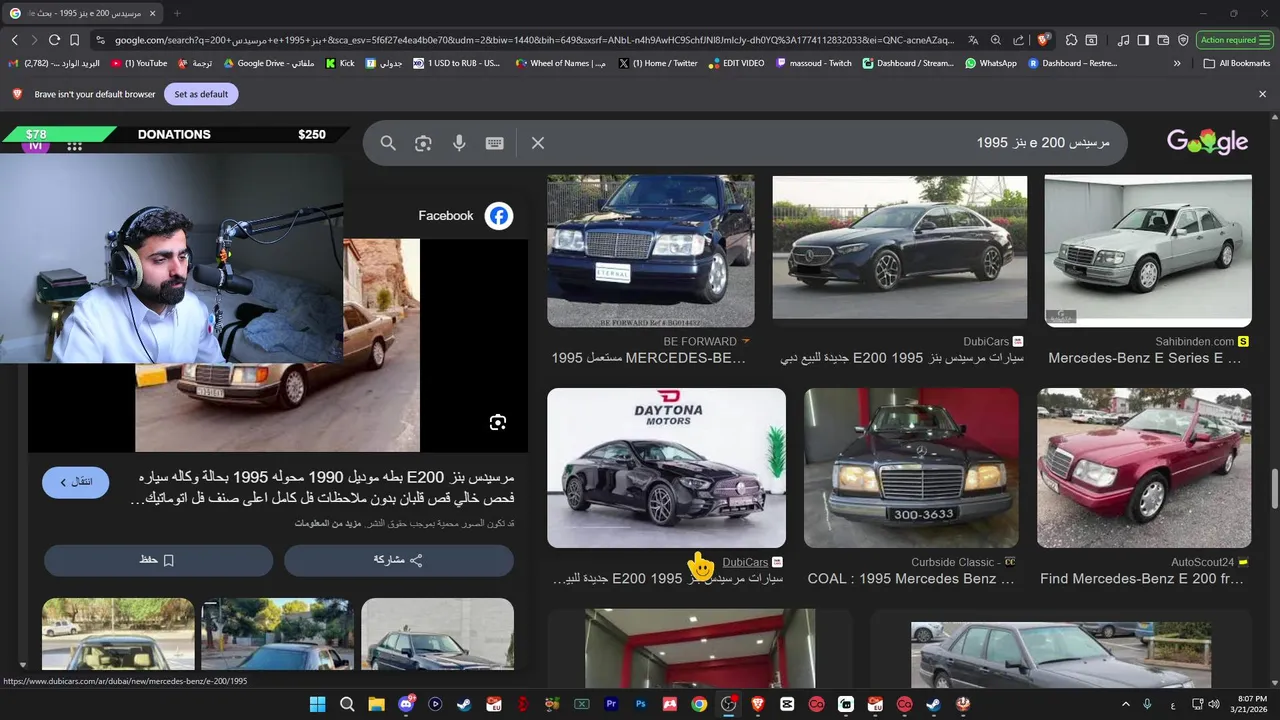
Task: Open AutoScout24 red convertible thumbnail
Action: 1144,468
